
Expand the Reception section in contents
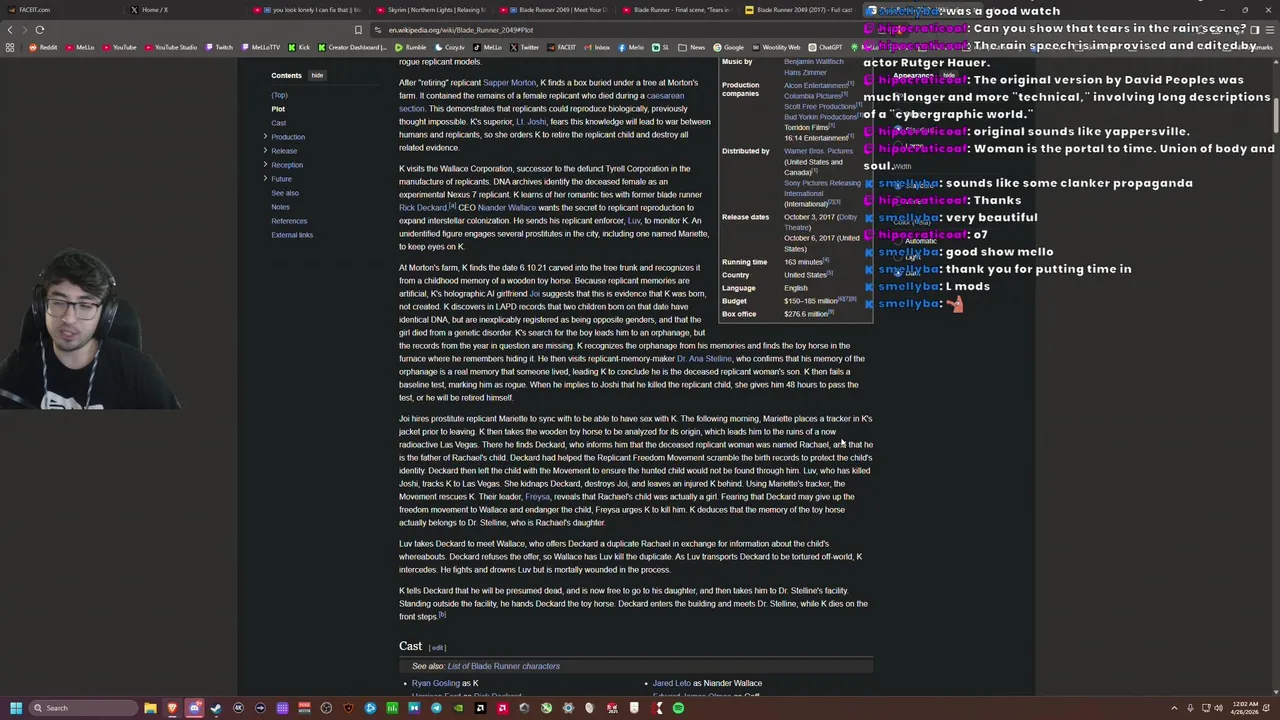coord(265,165)
